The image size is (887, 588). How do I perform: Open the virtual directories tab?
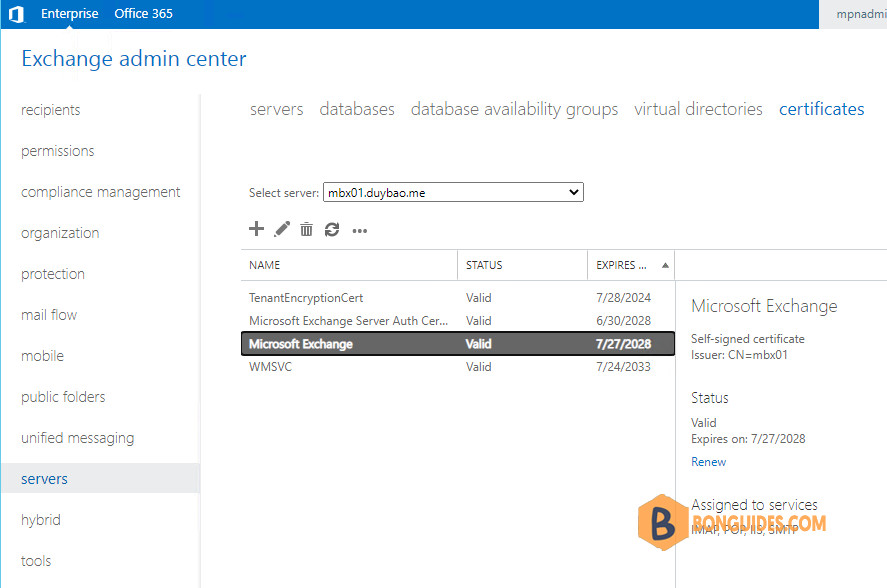698,109
